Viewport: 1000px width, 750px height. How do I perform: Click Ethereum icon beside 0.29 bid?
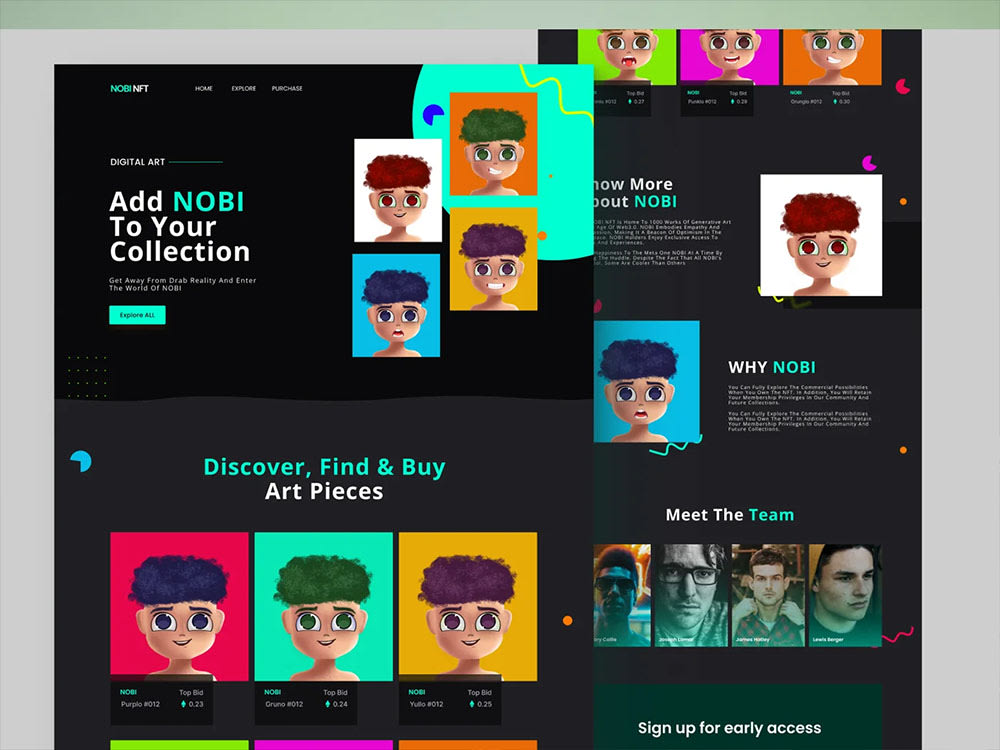tap(732, 101)
